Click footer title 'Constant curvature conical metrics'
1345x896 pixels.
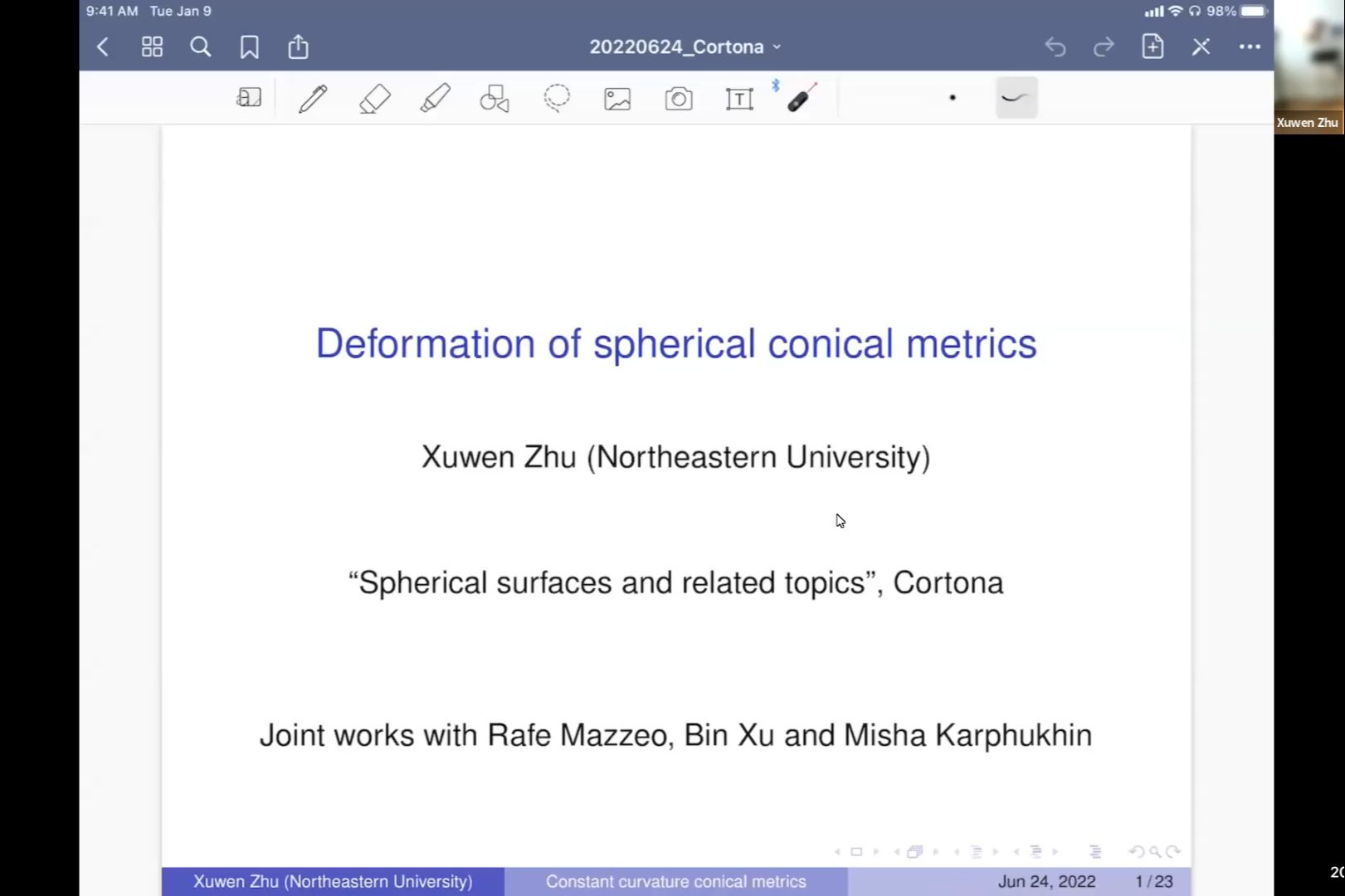point(676,881)
